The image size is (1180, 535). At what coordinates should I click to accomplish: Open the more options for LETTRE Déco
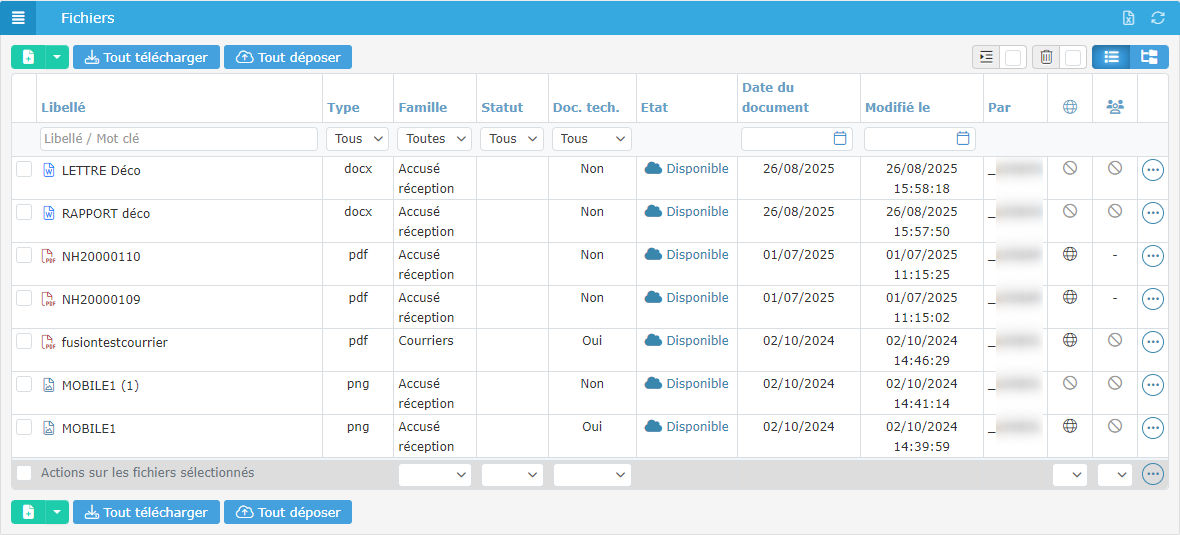click(x=1152, y=171)
